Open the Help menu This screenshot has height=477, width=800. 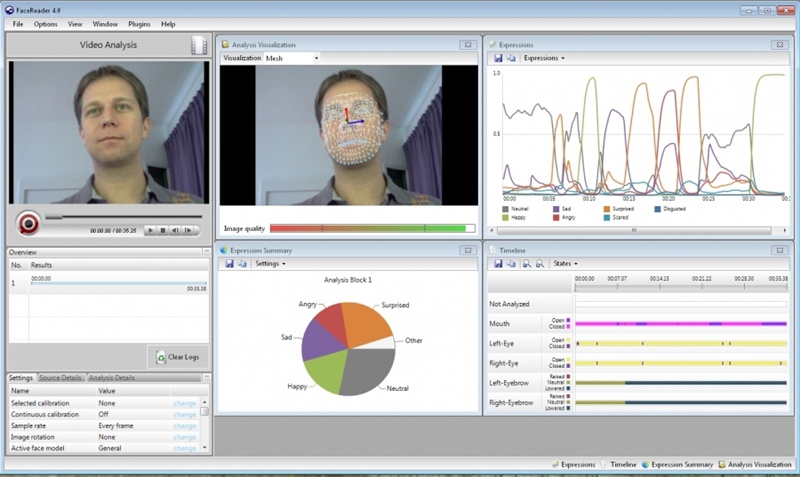tap(168, 24)
